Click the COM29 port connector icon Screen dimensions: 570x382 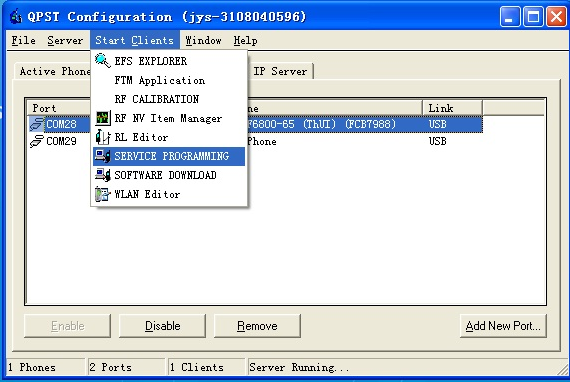pos(37,141)
